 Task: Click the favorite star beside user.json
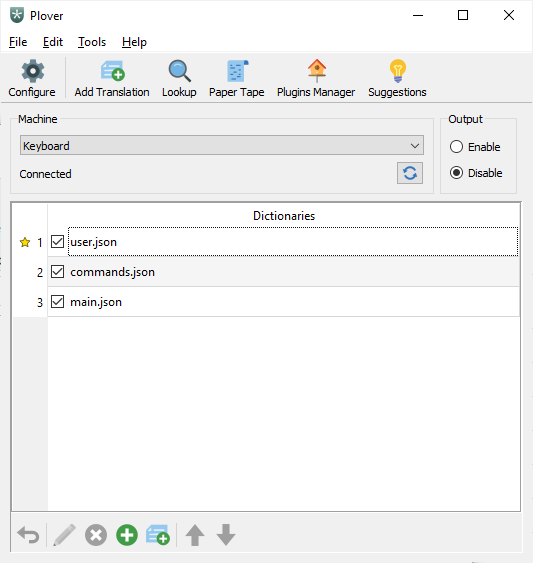coord(25,242)
